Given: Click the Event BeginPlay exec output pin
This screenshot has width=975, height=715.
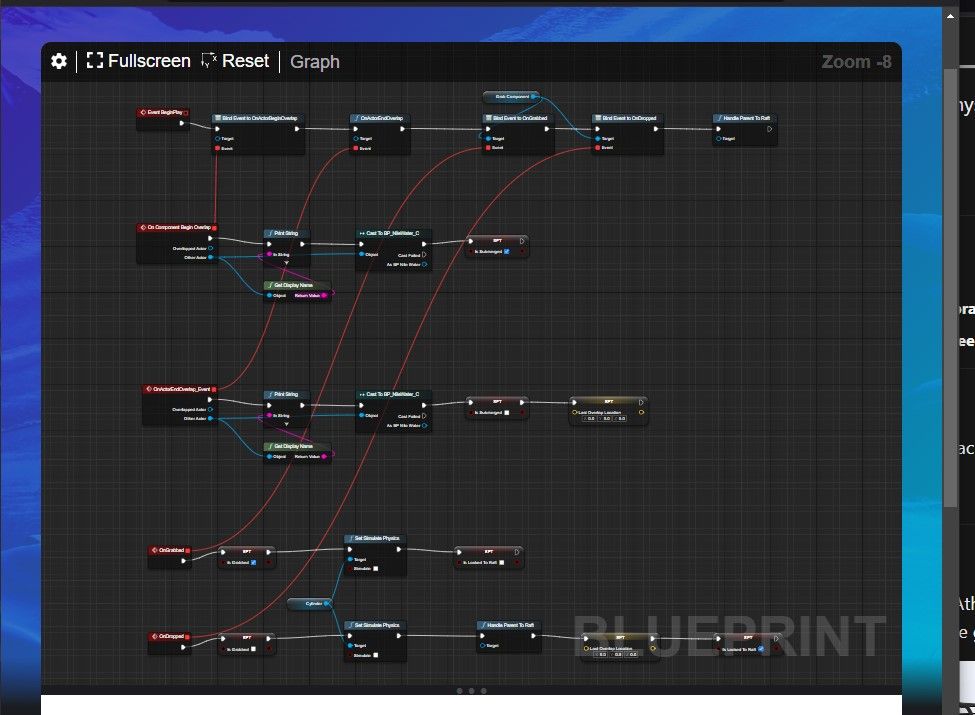Looking at the screenshot, I should (182, 123).
